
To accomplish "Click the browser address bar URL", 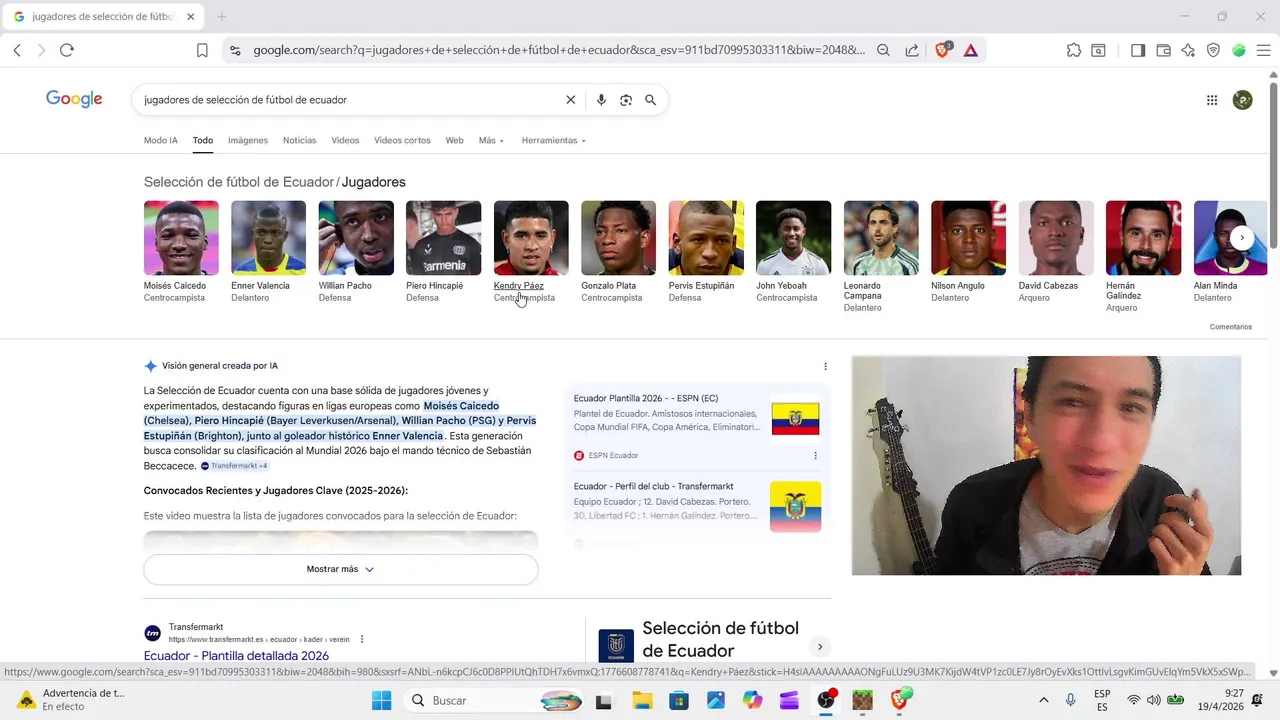I will pyautogui.click(x=558, y=50).
